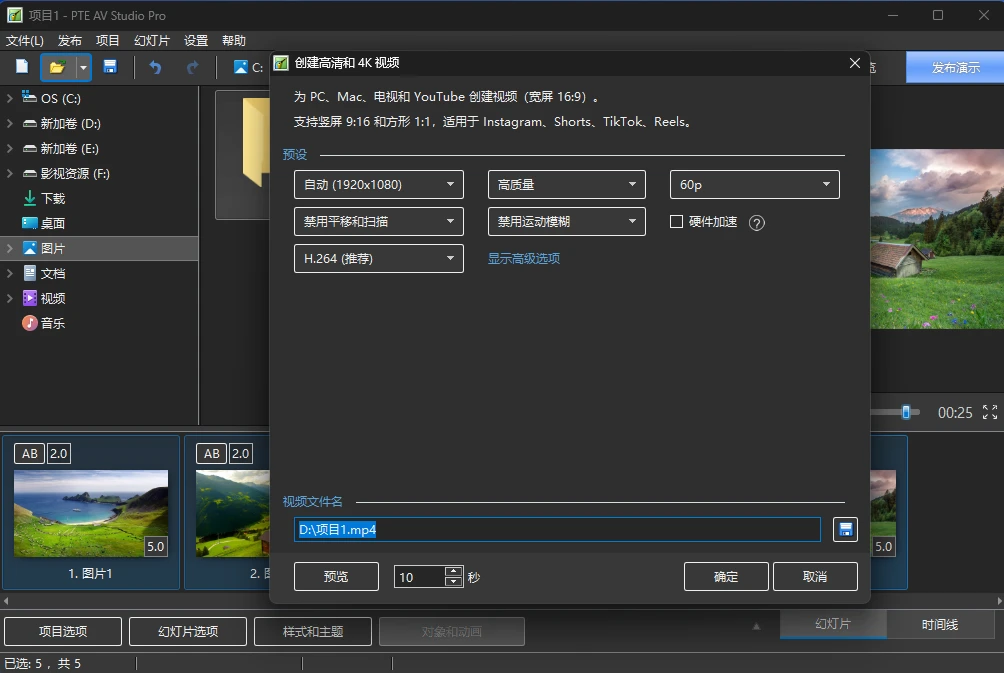Close the Create HD and 4K video dialog
Image resolution: width=1004 pixels, height=673 pixels.
(854, 63)
